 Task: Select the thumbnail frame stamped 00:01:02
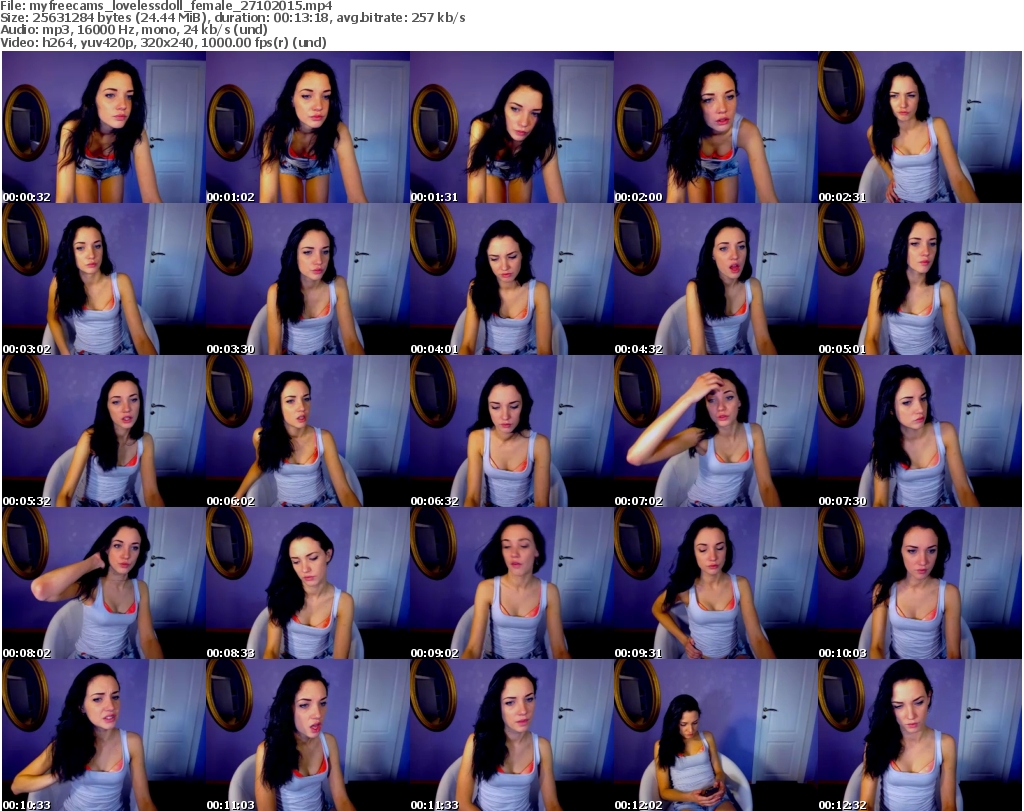[x=308, y=127]
